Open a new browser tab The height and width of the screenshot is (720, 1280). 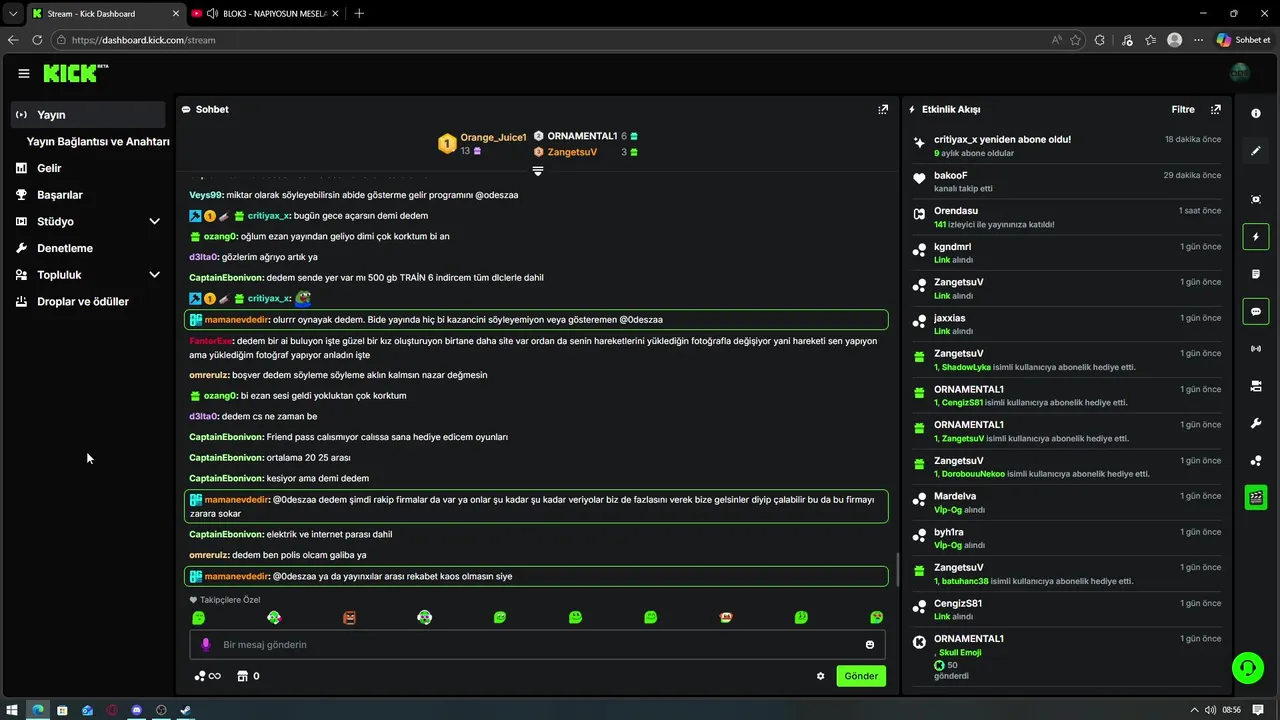coord(359,13)
